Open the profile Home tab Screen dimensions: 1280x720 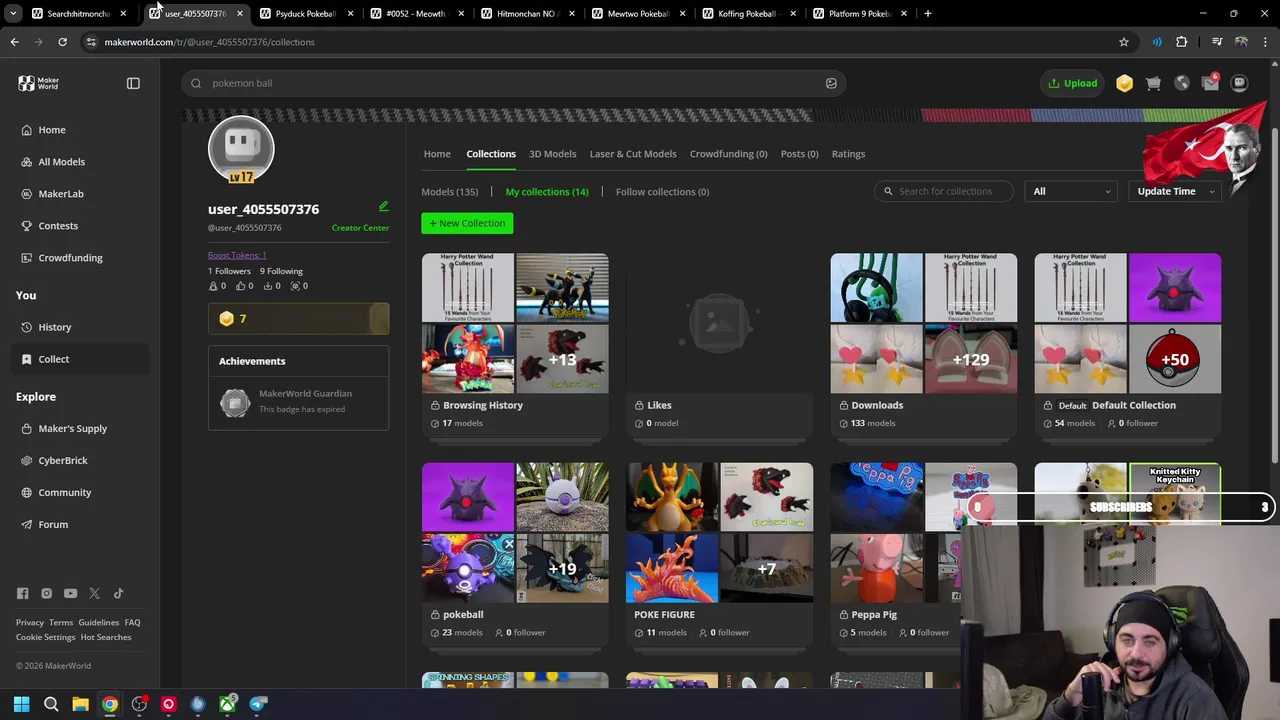coord(437,154)
